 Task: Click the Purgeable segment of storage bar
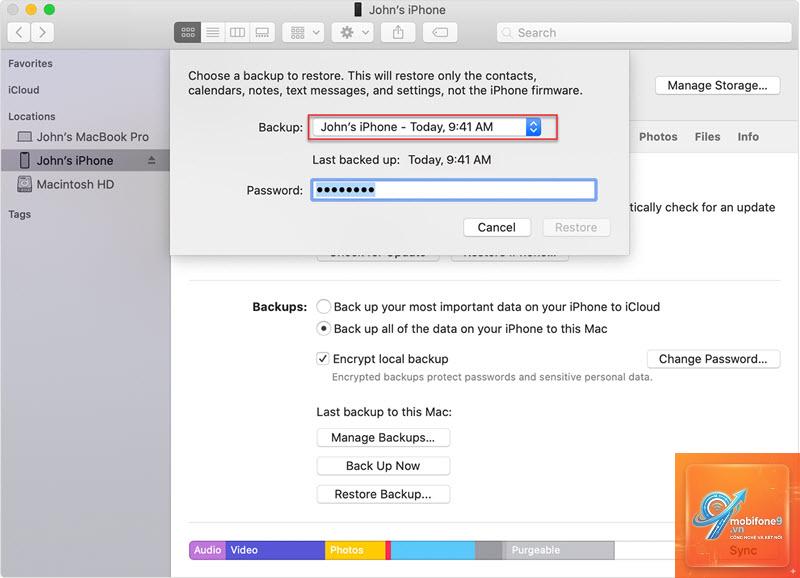(x=558, y=550)
